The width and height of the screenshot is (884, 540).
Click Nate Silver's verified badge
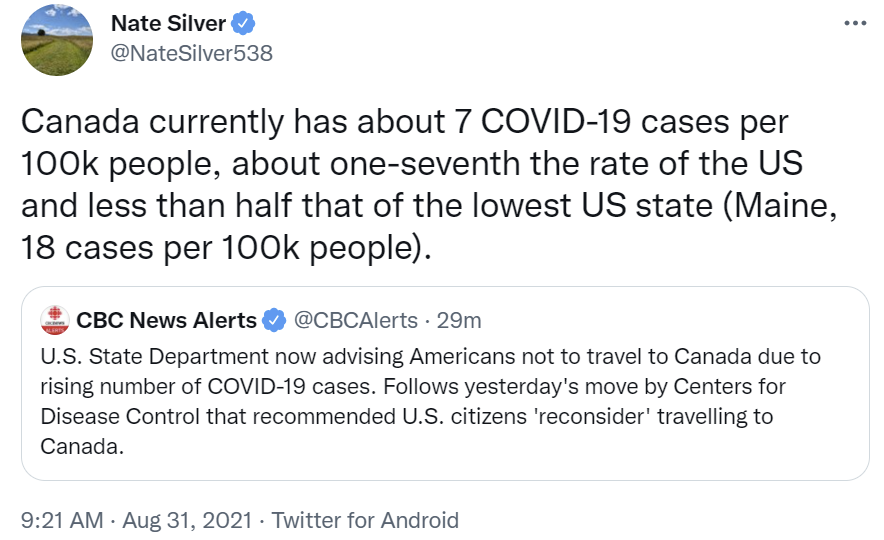pos(243,24)
